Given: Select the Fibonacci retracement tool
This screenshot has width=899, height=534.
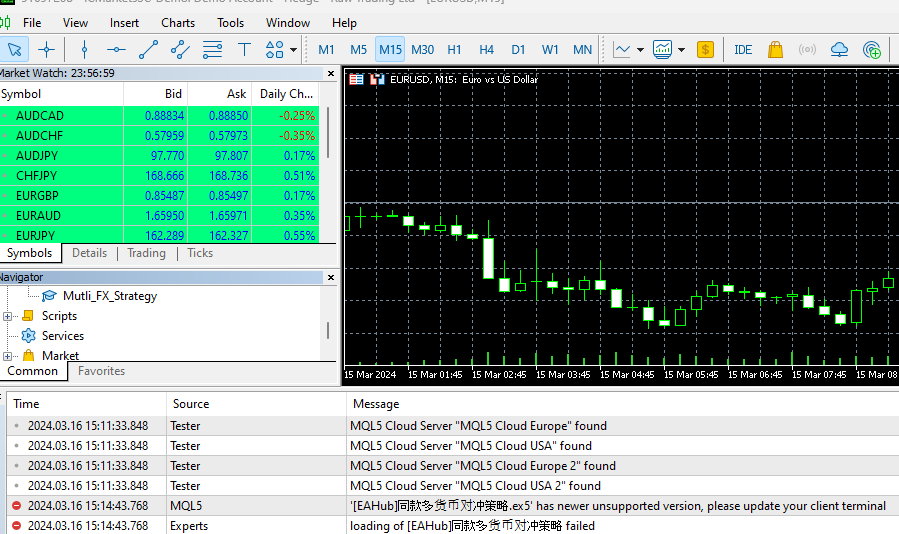Looking at the screenshot, I should 212,50.
